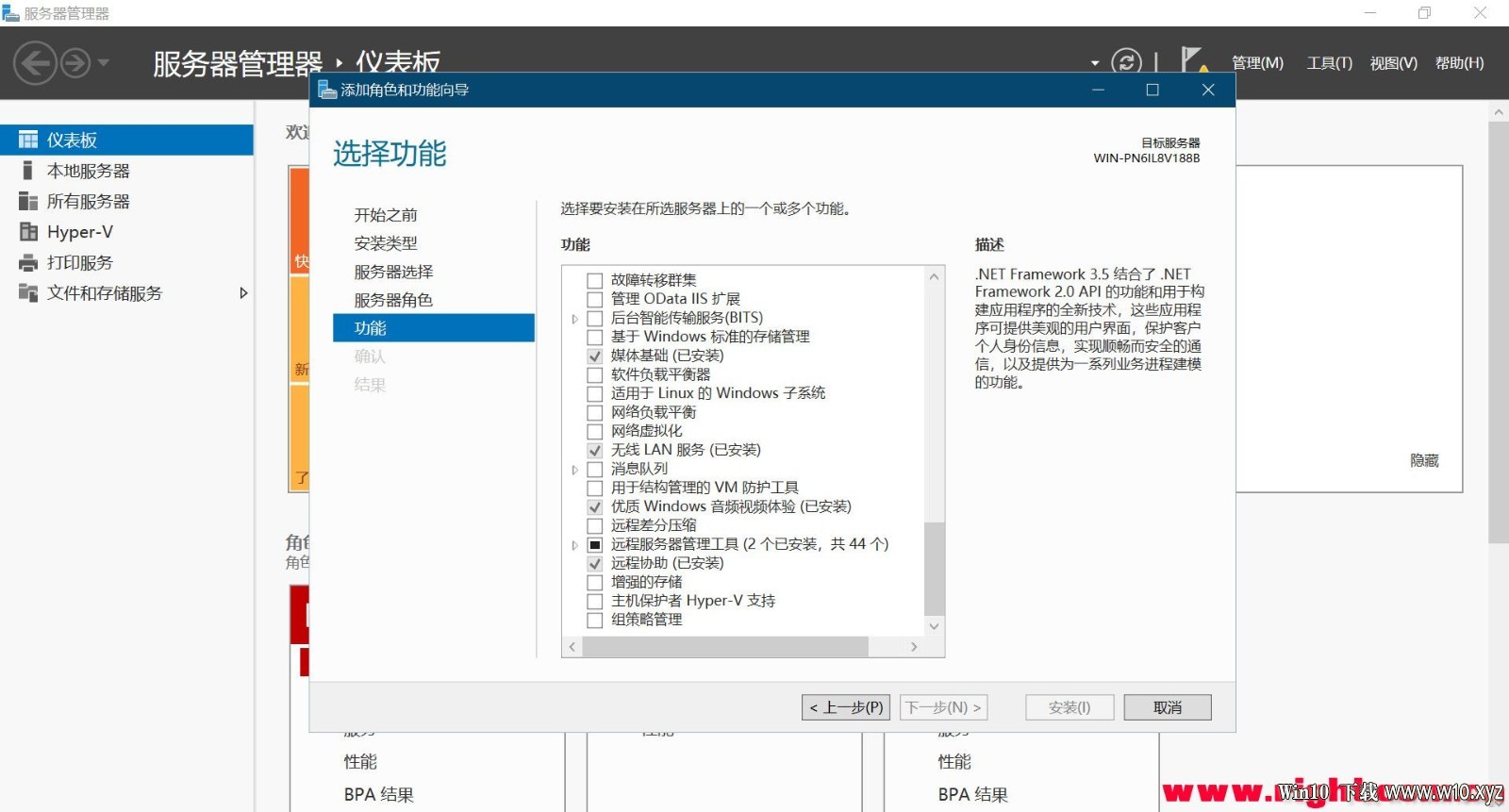Viewport: 1509px width, 812px height.
Task: Check the 故障转移群集 checkbox
Action: pos(595,281)
